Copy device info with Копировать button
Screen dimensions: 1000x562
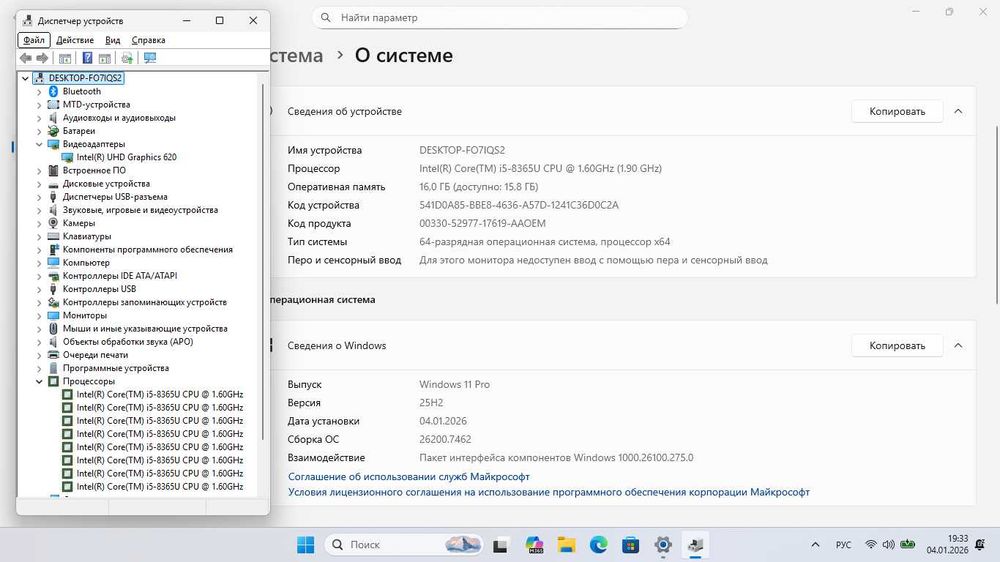pos(897,111)
